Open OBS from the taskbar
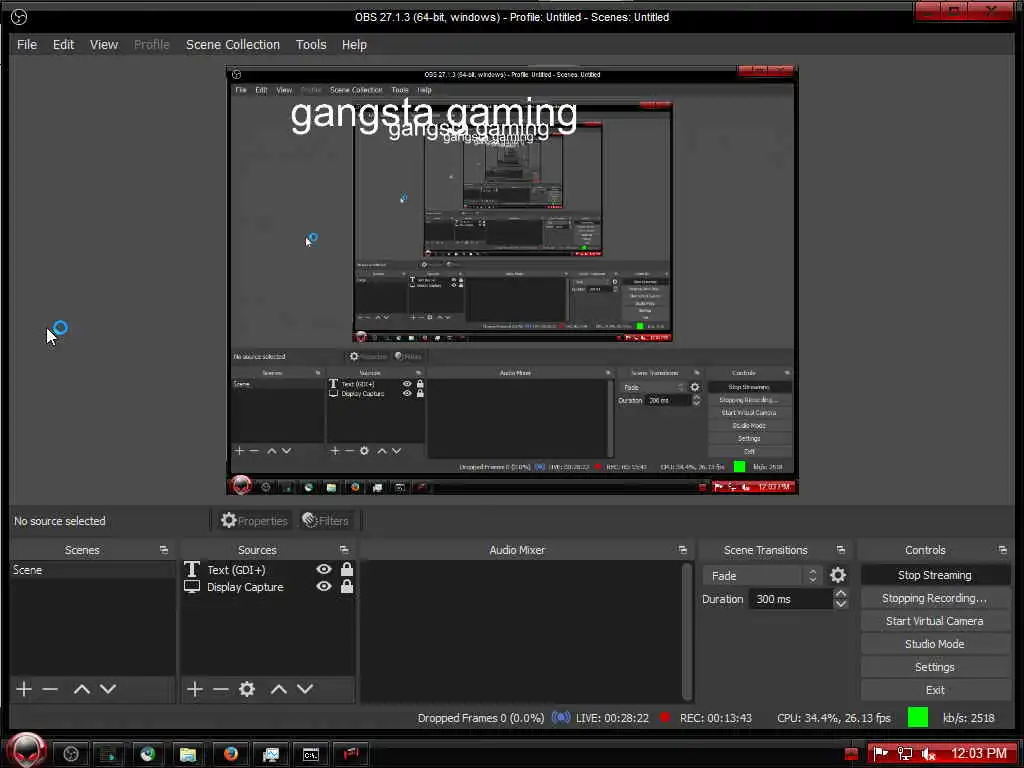The image size is (1024, 768). pyautogui.click(x=71, y=754)
